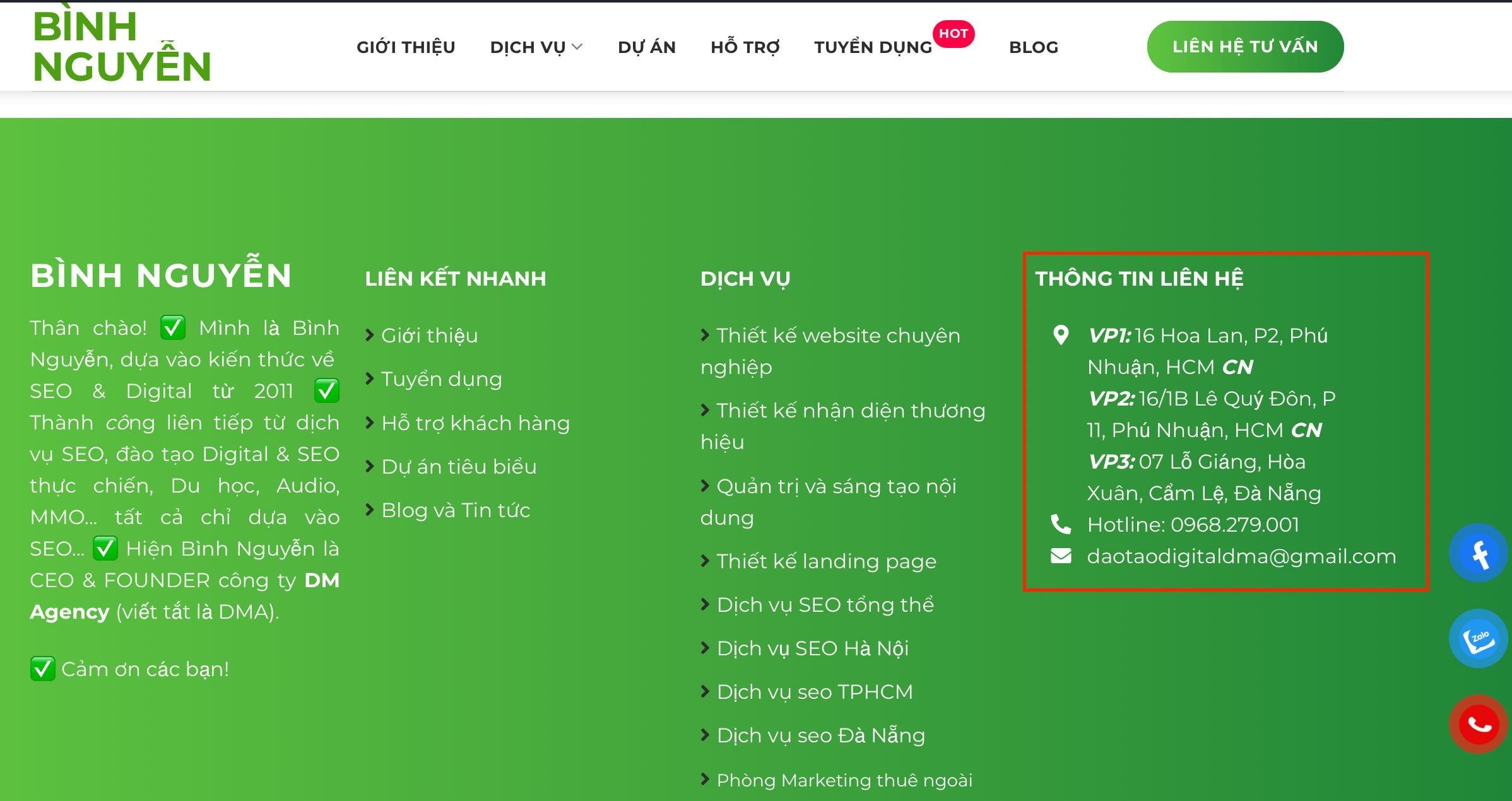1512x801 pixels.
Task: Click the HOT badge on Tuyển dụng
Action: click(954, 33)
